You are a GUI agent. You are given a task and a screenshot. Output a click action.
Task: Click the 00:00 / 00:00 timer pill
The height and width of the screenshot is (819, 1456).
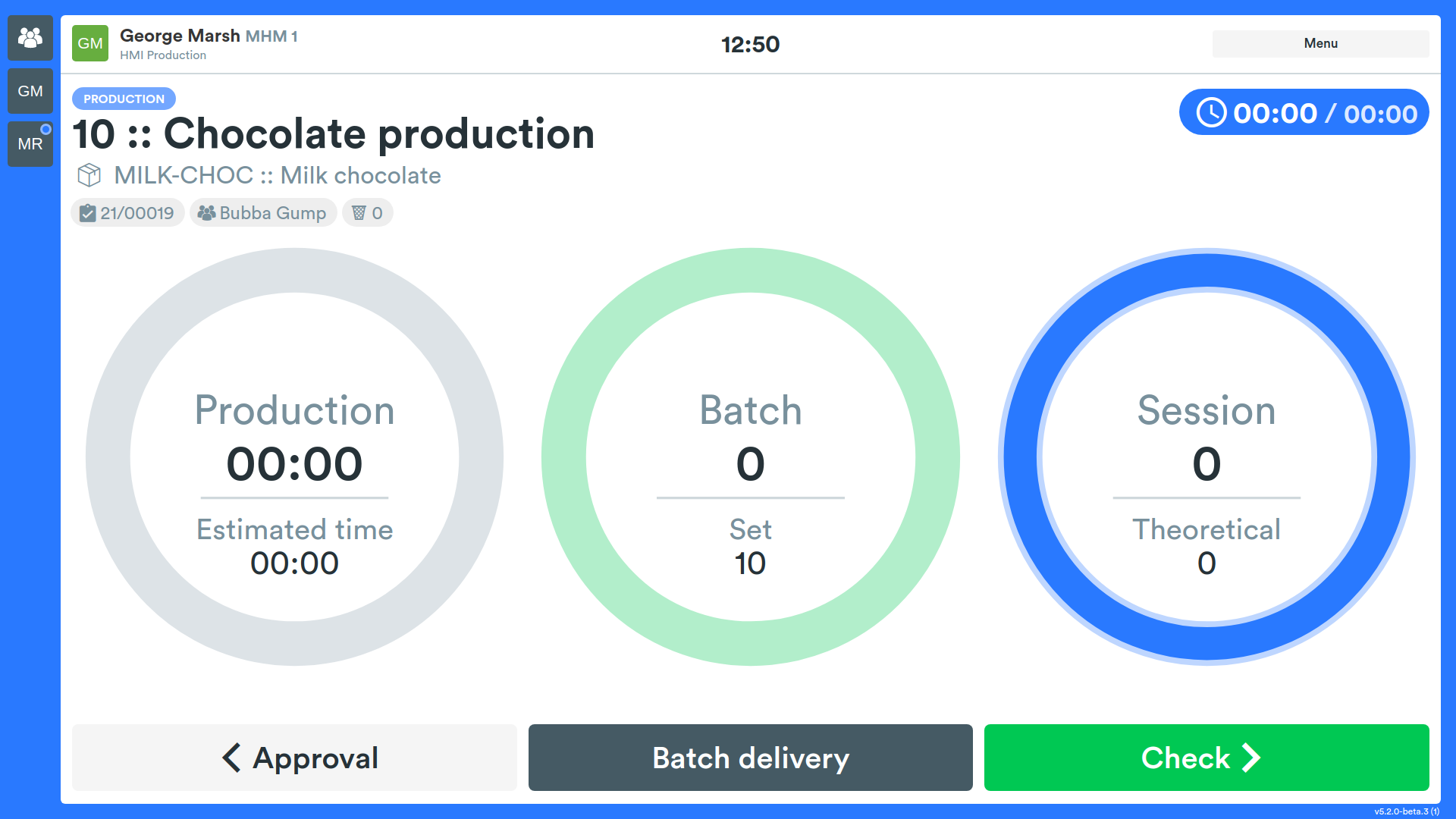[x=1304, y=112]
